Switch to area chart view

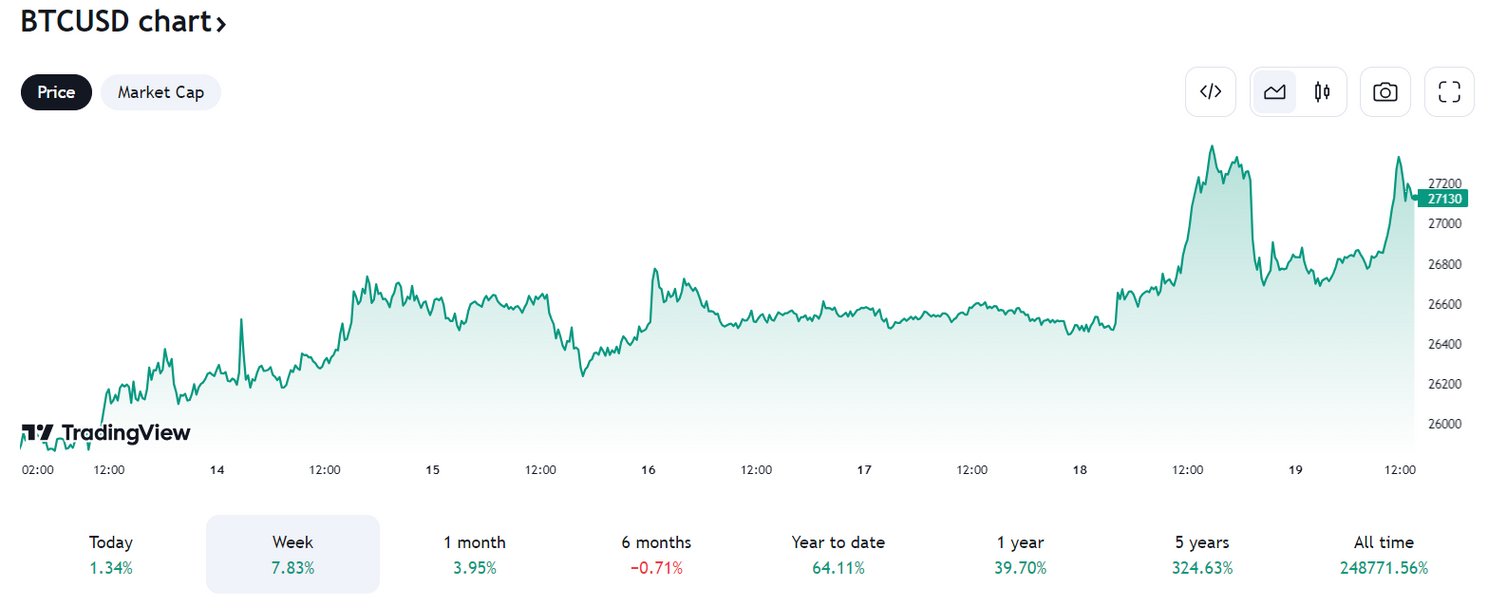[x=1274, y=92]
